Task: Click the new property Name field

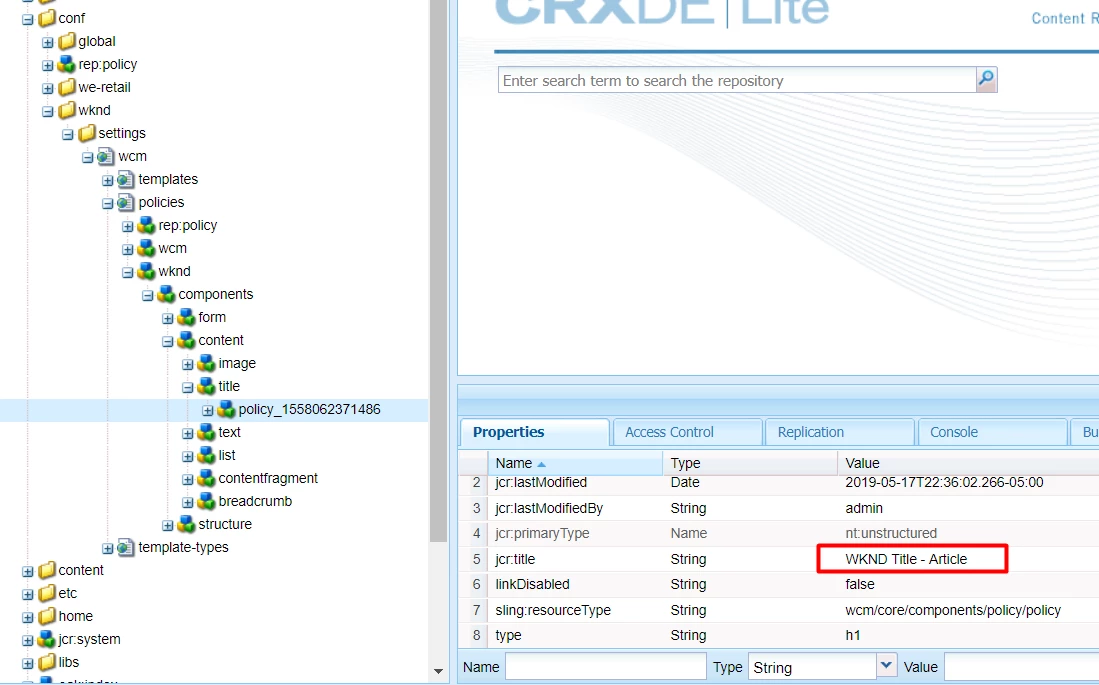Action: point(606,667)
